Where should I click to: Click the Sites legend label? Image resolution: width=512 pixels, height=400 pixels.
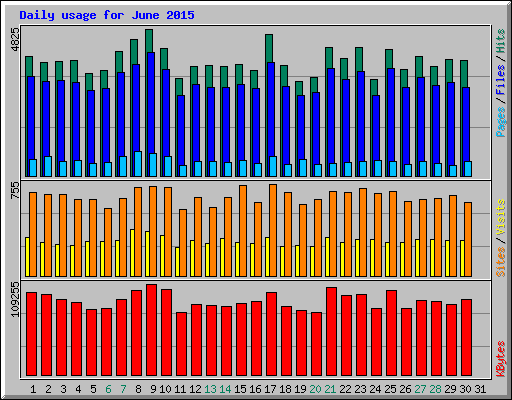(501, 262)
